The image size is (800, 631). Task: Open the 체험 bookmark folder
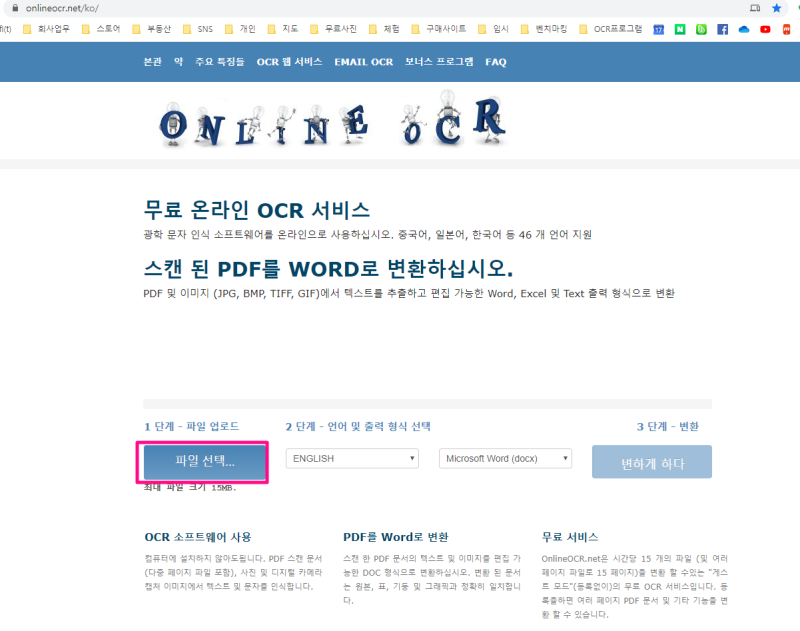point(384,29)
